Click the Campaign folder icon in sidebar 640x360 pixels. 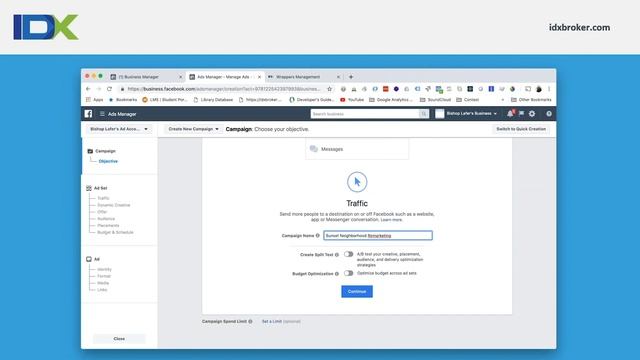point(90,151)
